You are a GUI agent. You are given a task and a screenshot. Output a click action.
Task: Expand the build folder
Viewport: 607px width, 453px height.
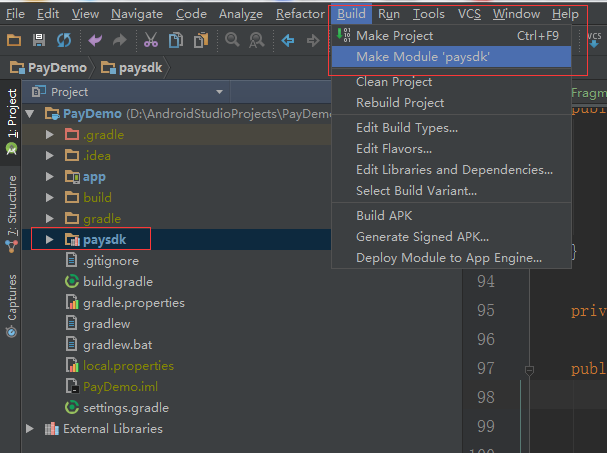pyautogui.click(x=50, y=197)
